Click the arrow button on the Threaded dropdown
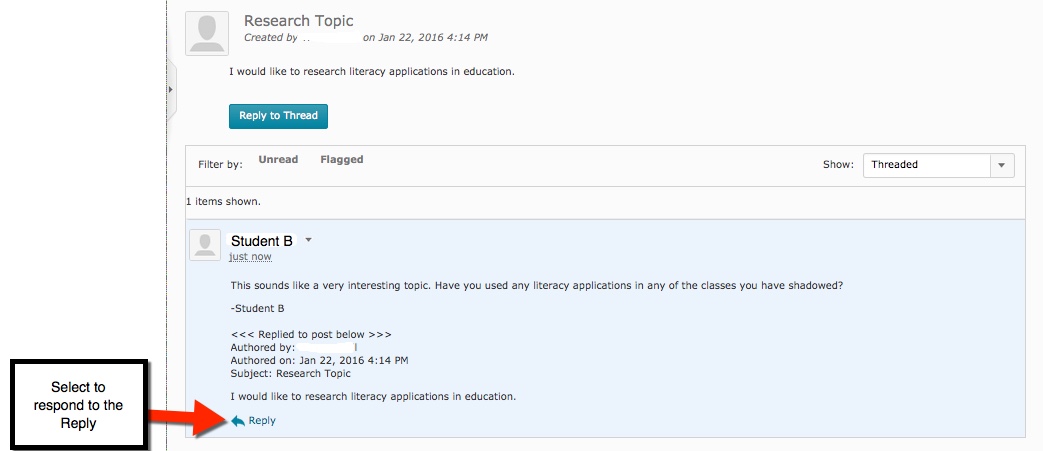 point(1002,165)
